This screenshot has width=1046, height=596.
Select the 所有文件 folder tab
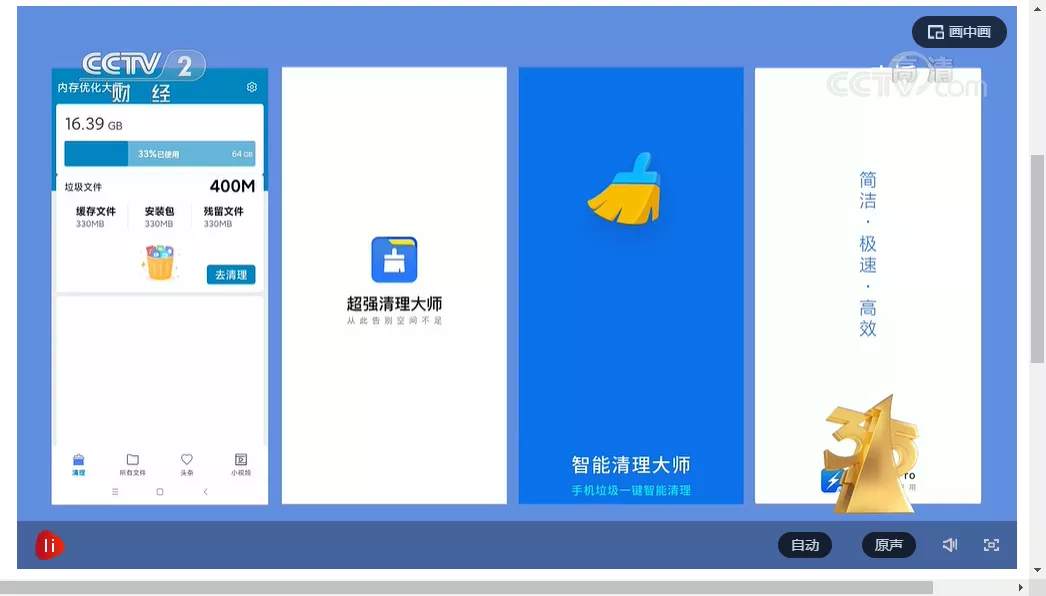(x=133, y=465)
